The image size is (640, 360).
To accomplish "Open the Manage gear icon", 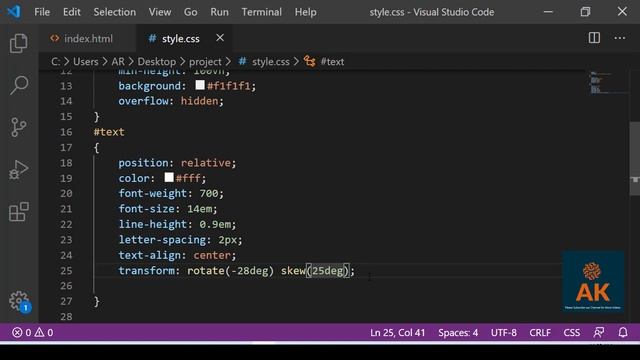I will coord(19,301).
